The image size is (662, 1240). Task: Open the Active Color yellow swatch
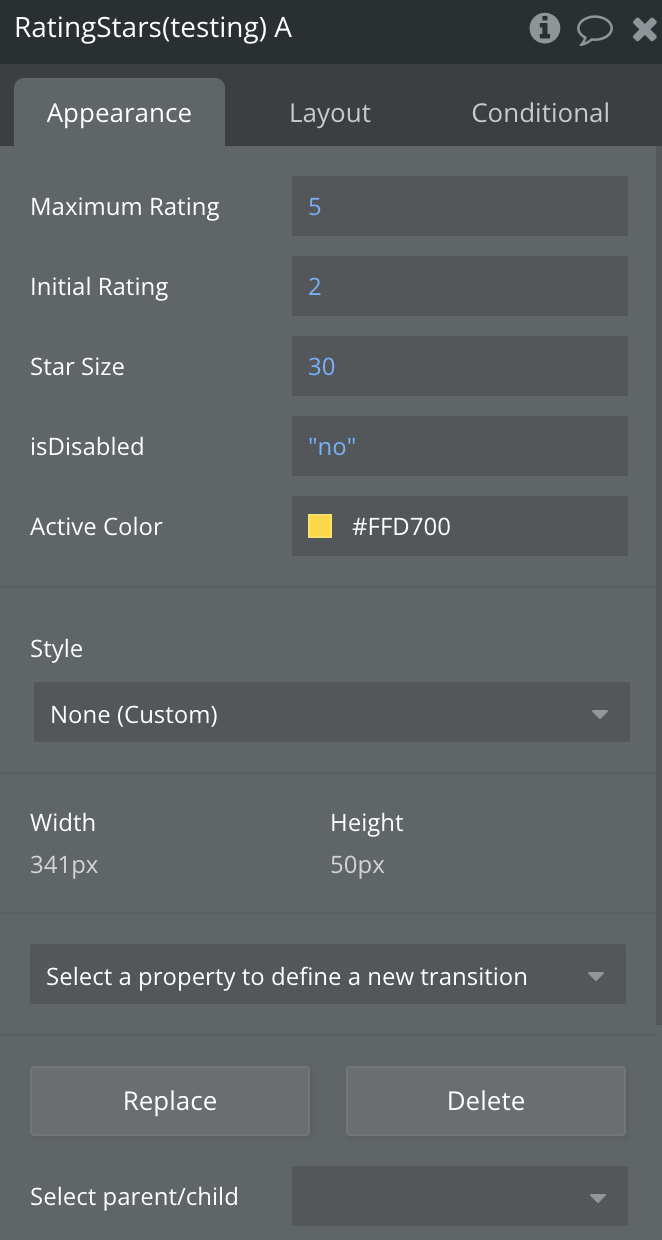(320, 526)
